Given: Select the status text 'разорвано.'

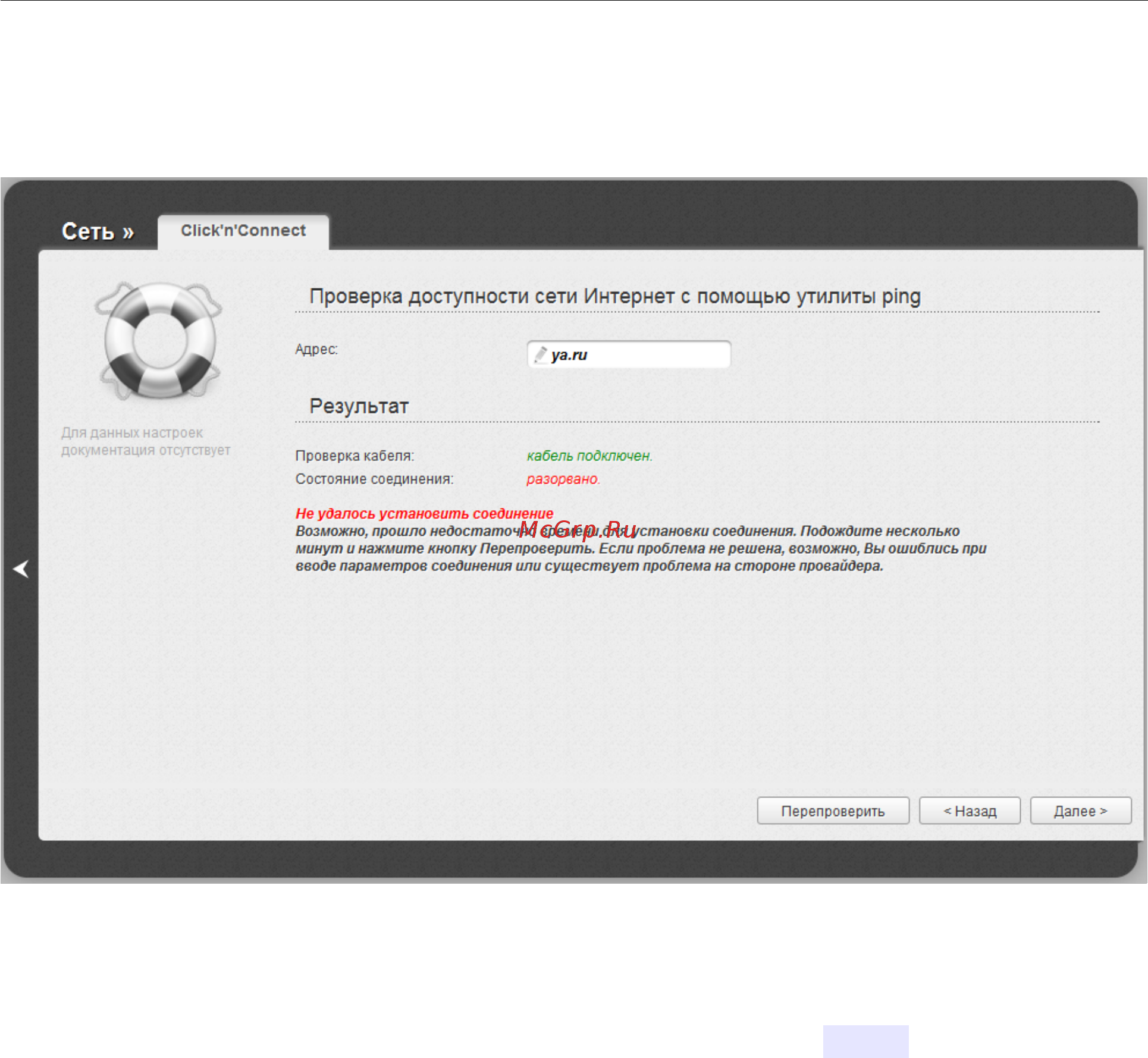Looking at the screenshot, I should coord(563,479).
